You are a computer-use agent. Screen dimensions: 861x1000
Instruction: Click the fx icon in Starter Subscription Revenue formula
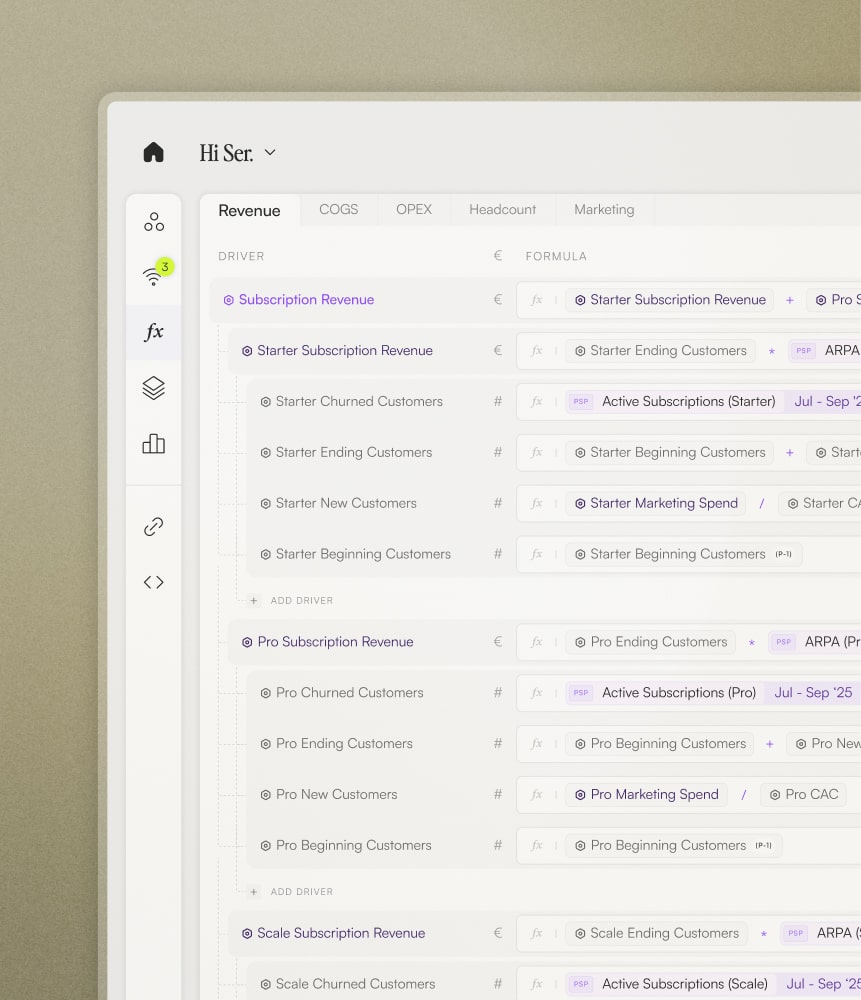(536, 351)
